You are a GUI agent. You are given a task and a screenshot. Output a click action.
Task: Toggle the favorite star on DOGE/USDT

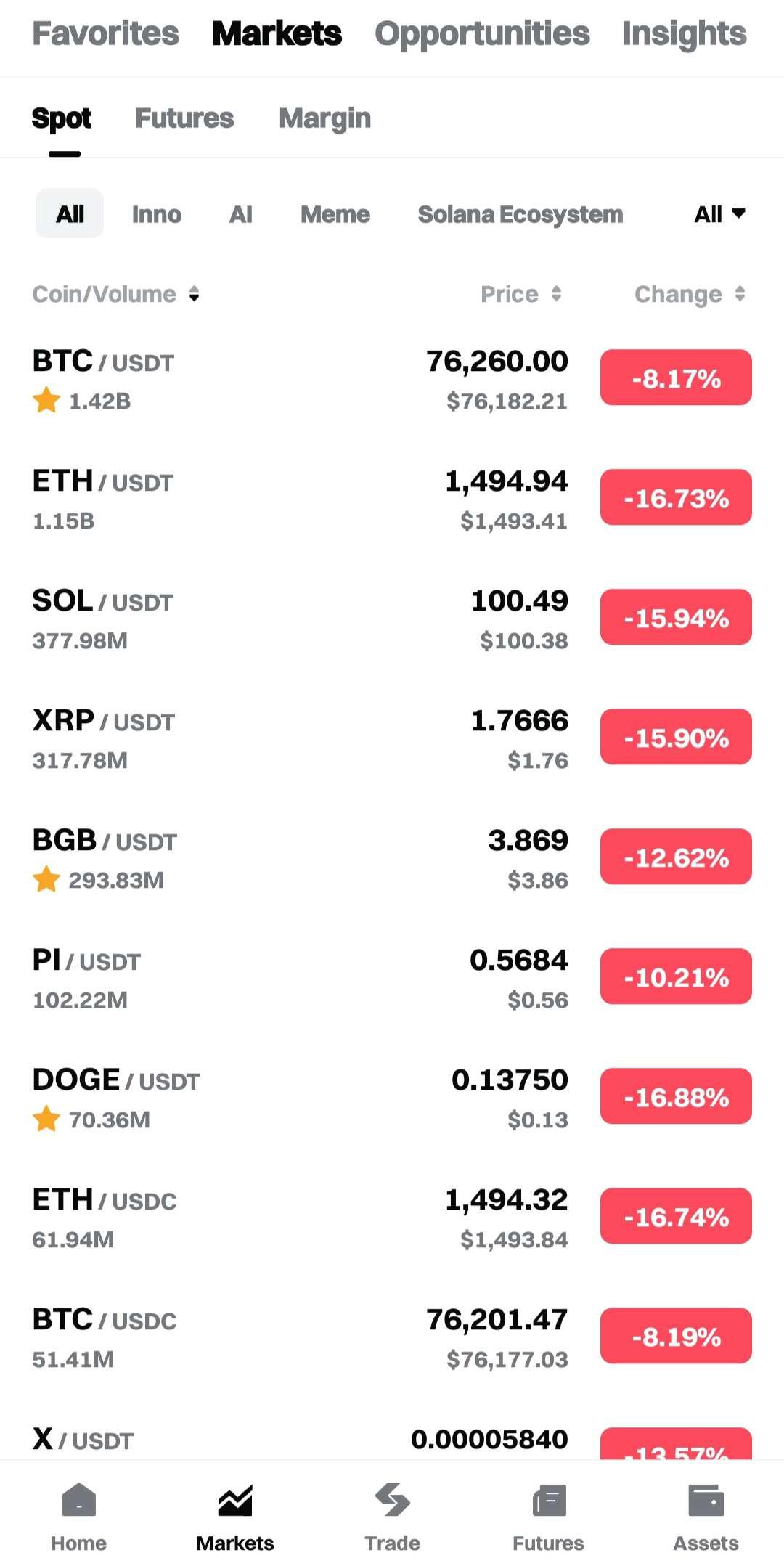click(46, 1119)
